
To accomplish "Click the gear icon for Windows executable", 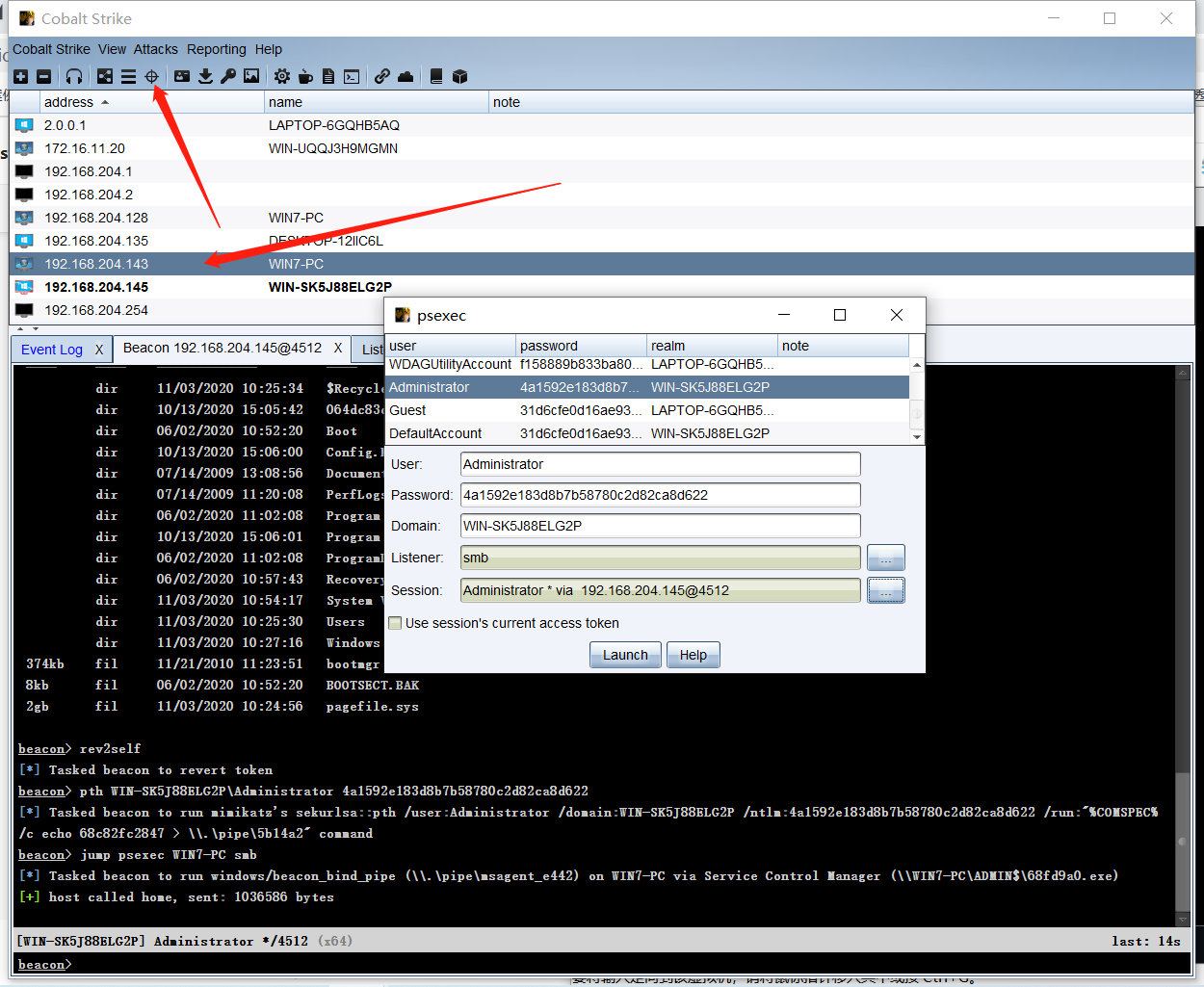I will [282, 76].
